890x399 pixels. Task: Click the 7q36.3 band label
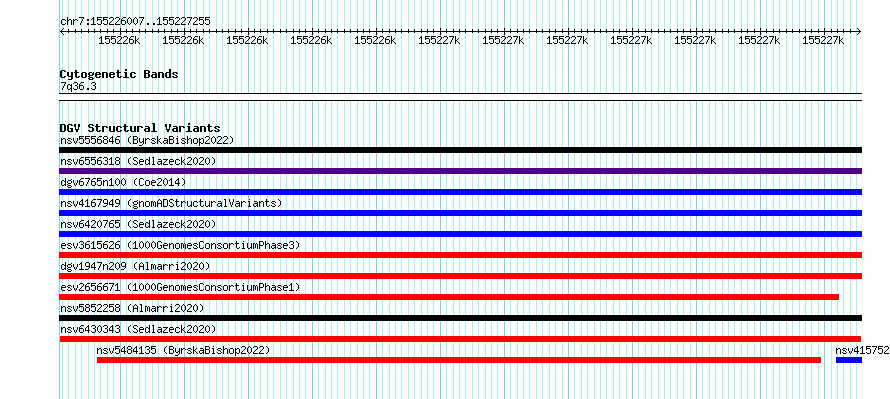78,86
